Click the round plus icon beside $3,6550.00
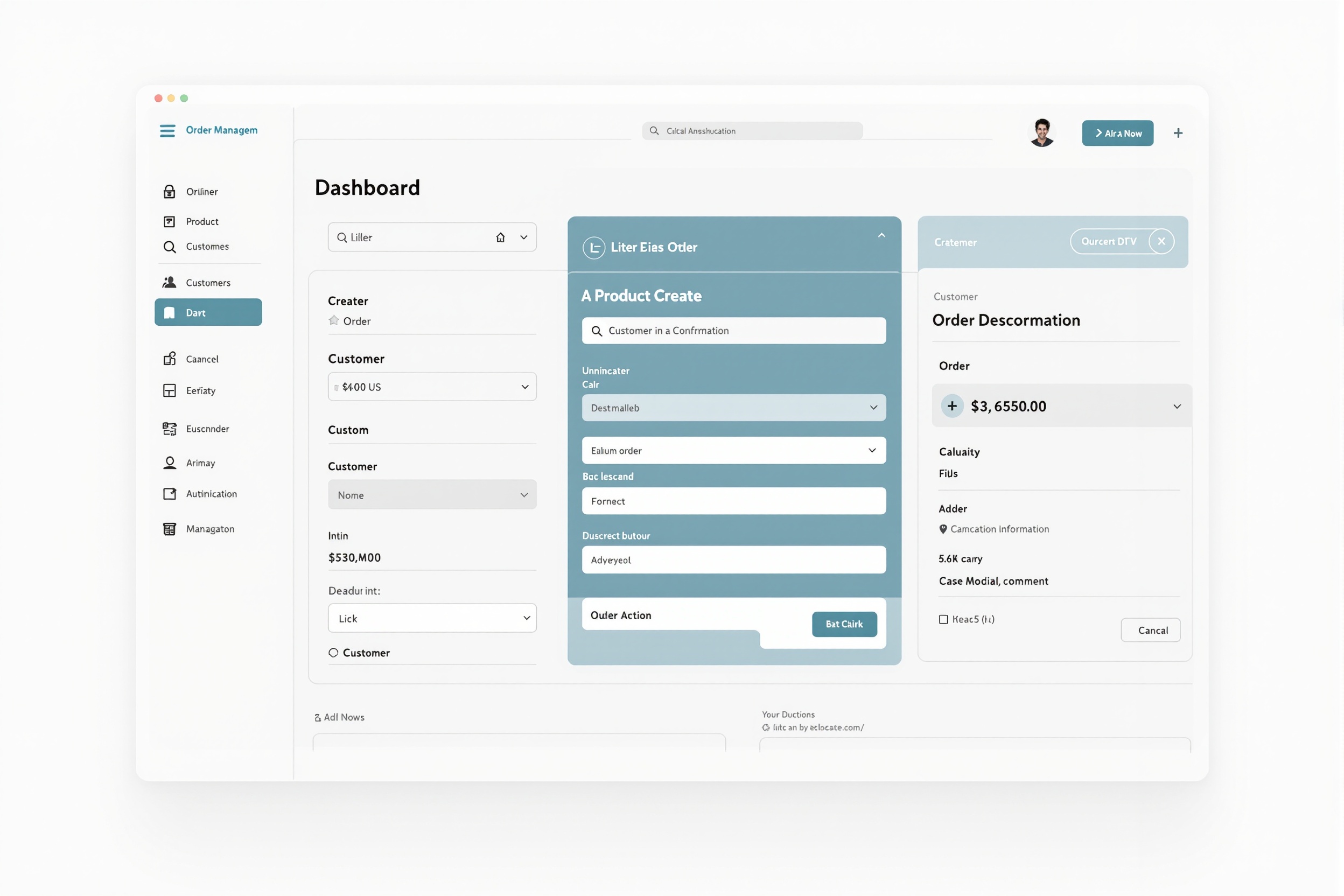Image resolution: width=1344 pixels, height=896 pixels. 952,407
